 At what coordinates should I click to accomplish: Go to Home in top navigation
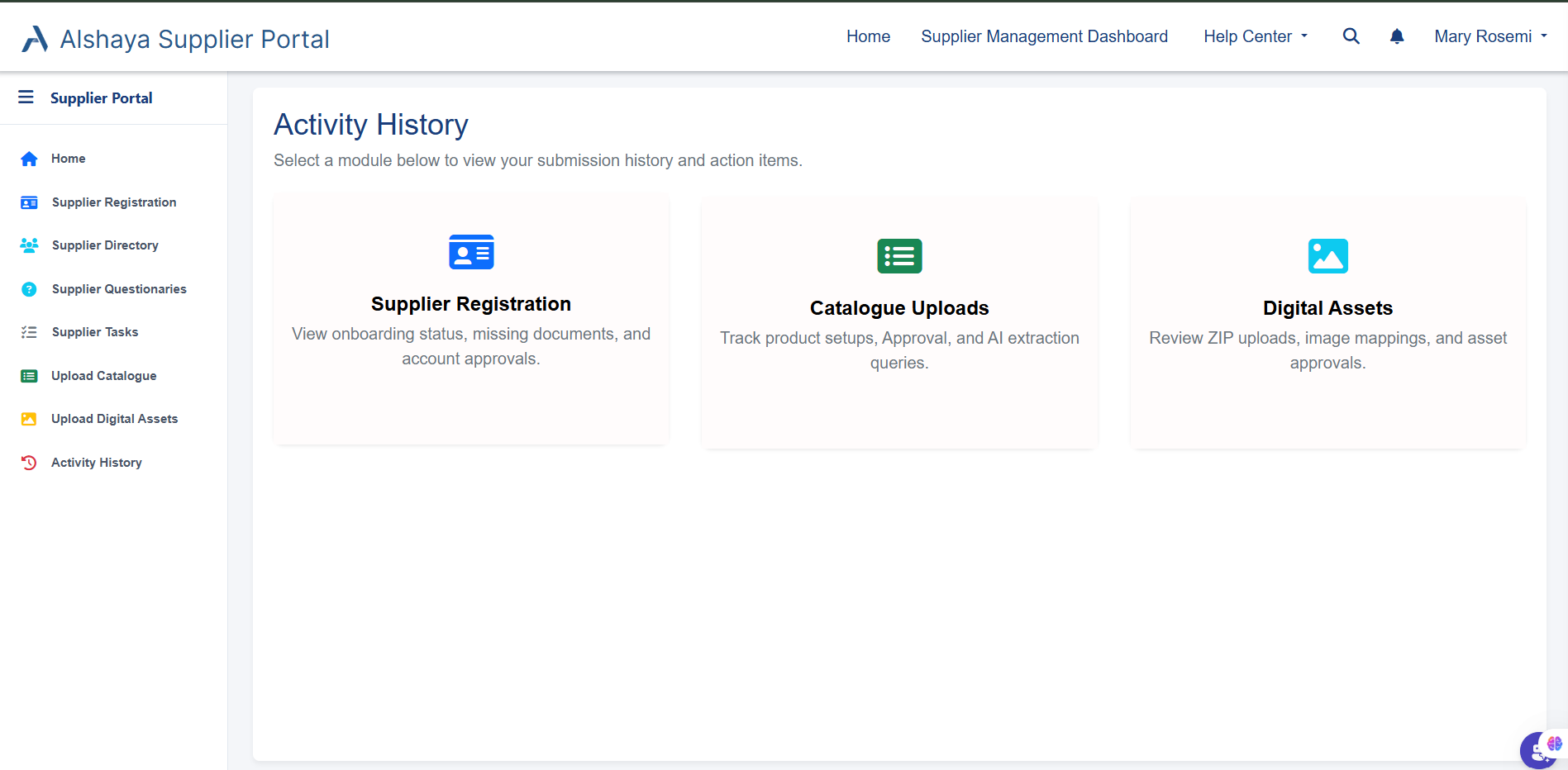tap(868, 36)
